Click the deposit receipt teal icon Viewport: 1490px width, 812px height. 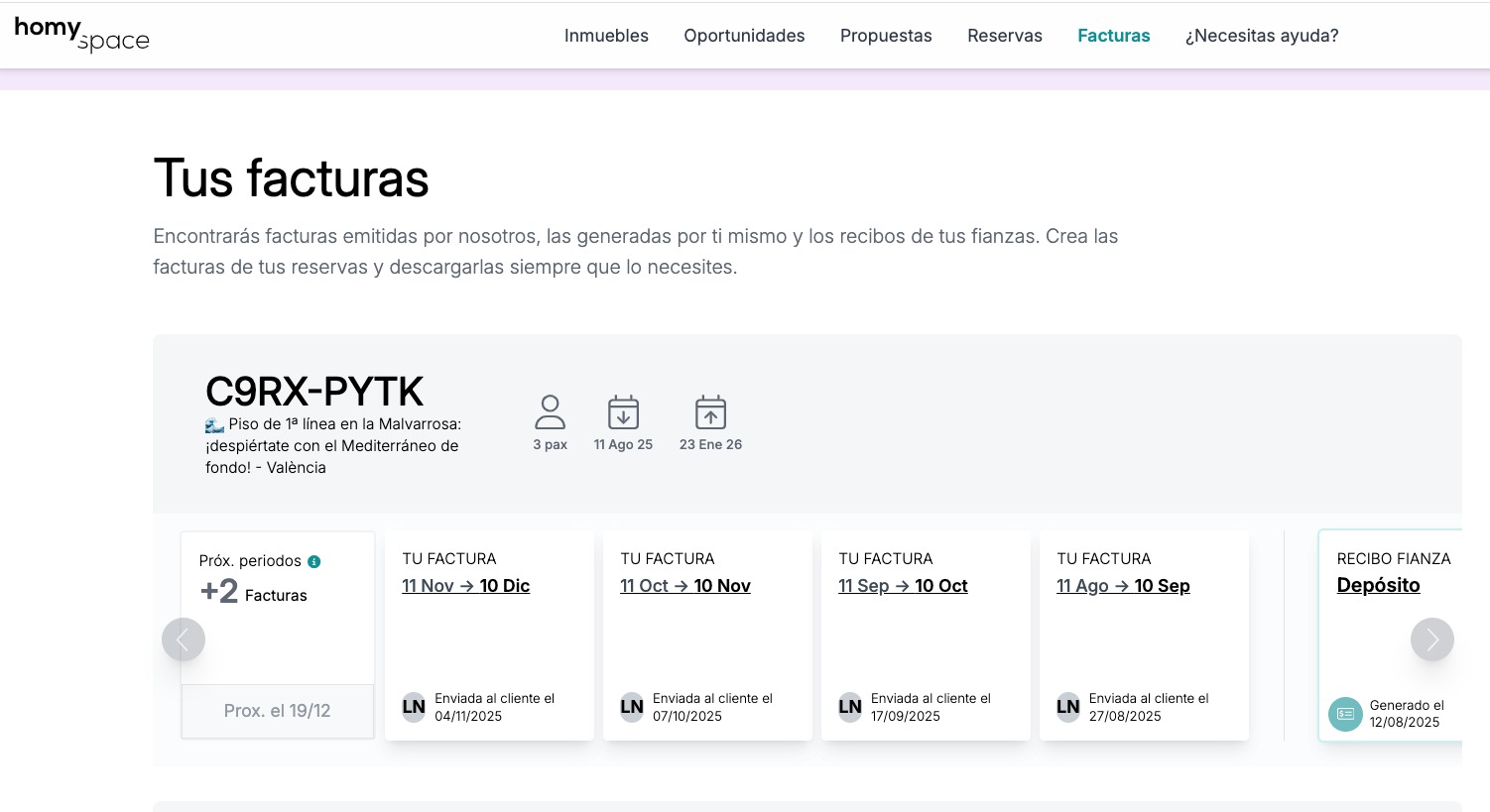pos(1345,714)
